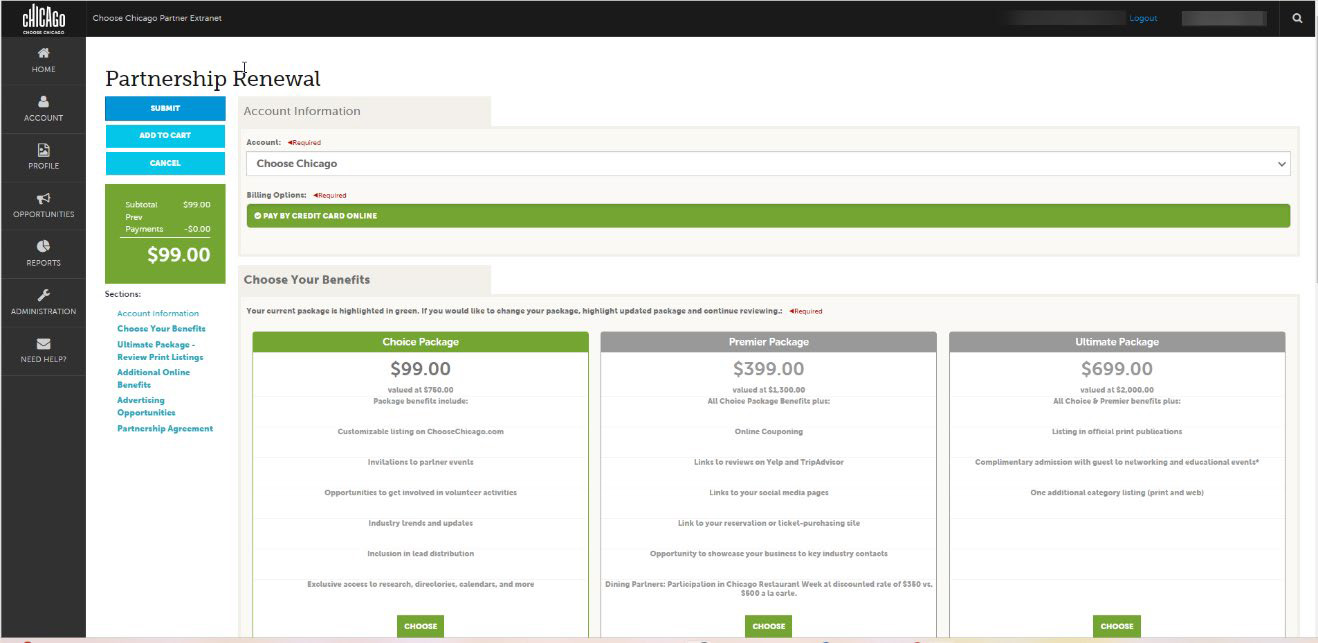This screenshot has height=643, width=1318.
Task: Highlight the Ultimate Package as your selection
Action: tap(1116, 625)
